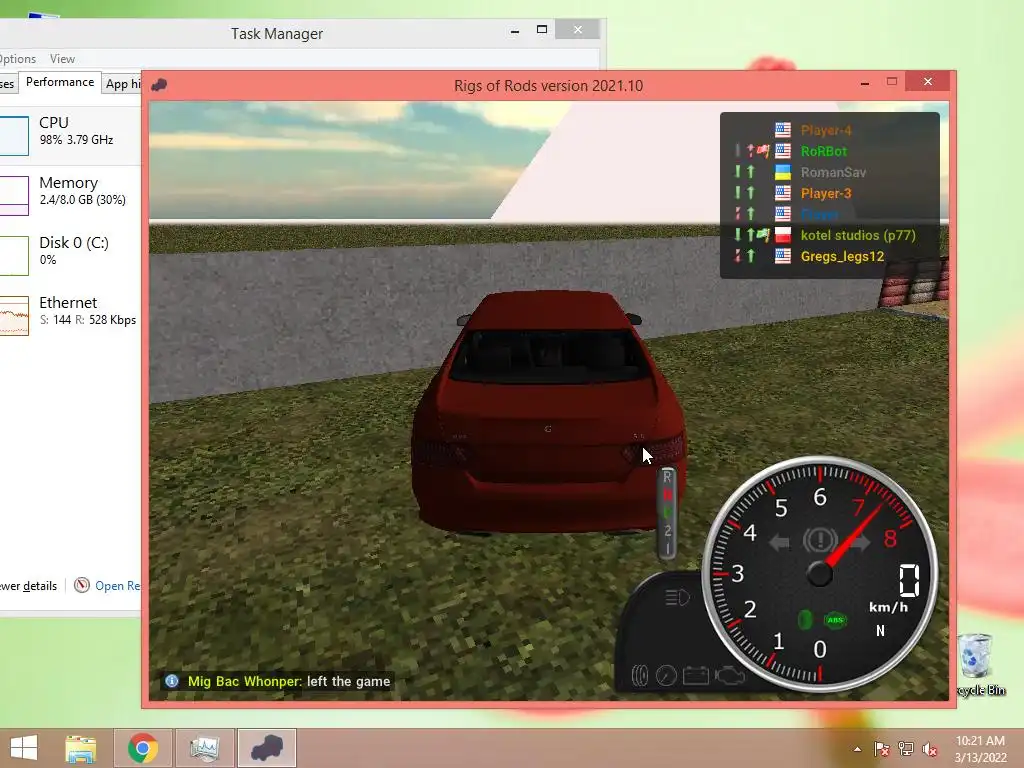This screenshot has height=768, width=1024.
Task: Click the green indicator left of ABS
Action: 805,620
